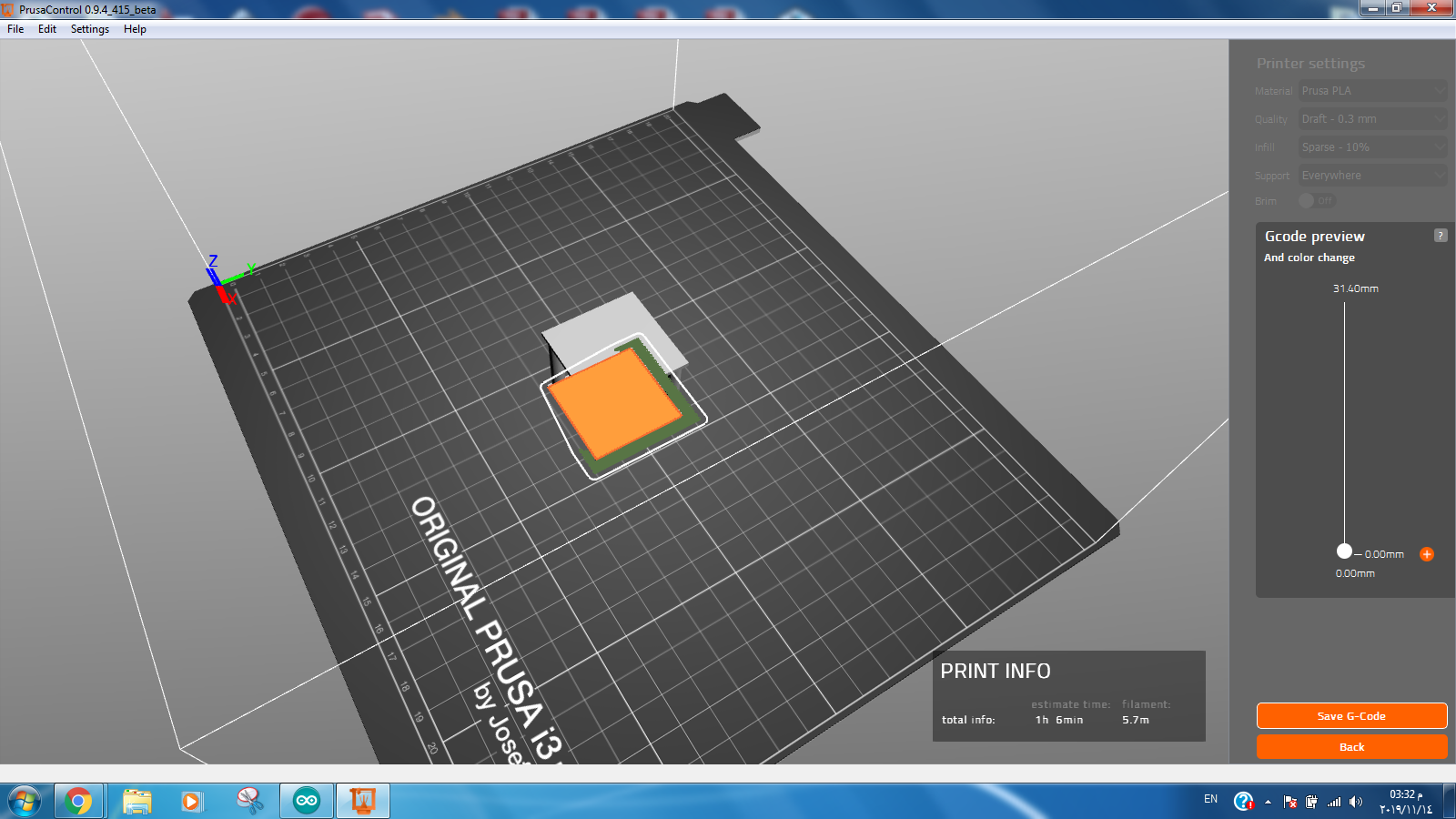Click the PrusaControl taskbar icon
Image resolution: width=1456 pixels, height=819 pixels.
coord(363,802)
